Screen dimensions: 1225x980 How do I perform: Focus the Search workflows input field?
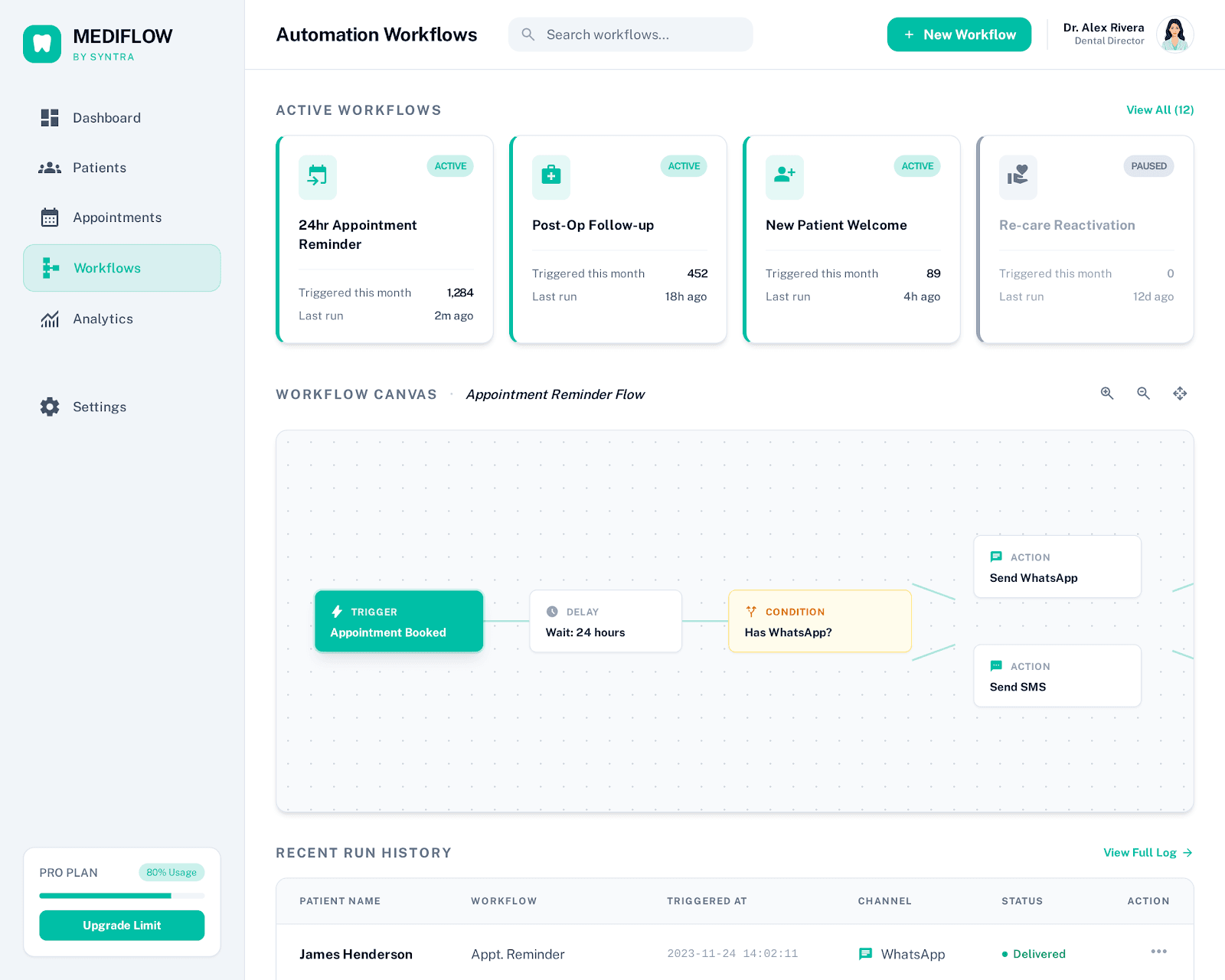pos(643,34)
